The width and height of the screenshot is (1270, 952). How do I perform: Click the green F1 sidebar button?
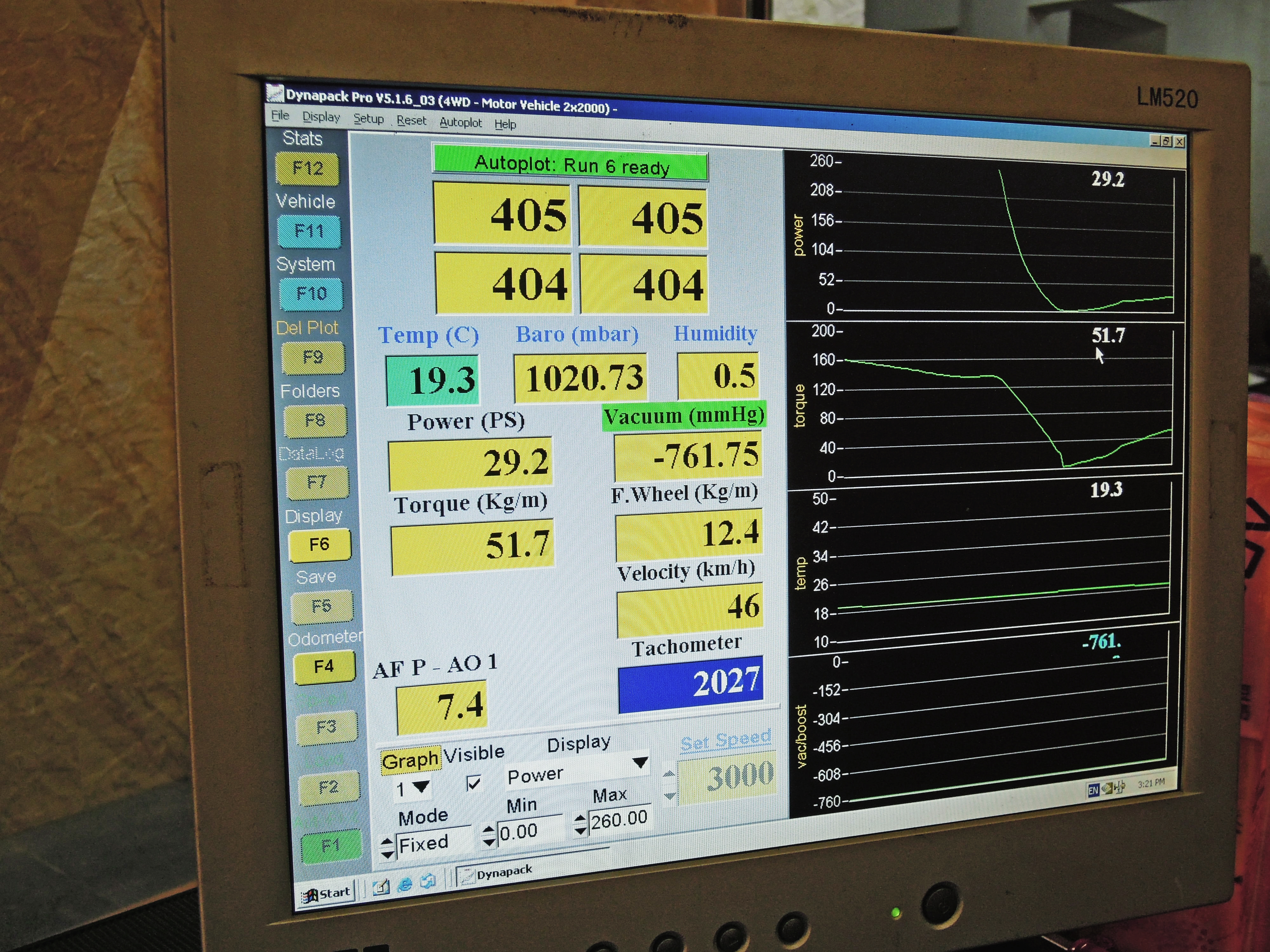point(331,846)
